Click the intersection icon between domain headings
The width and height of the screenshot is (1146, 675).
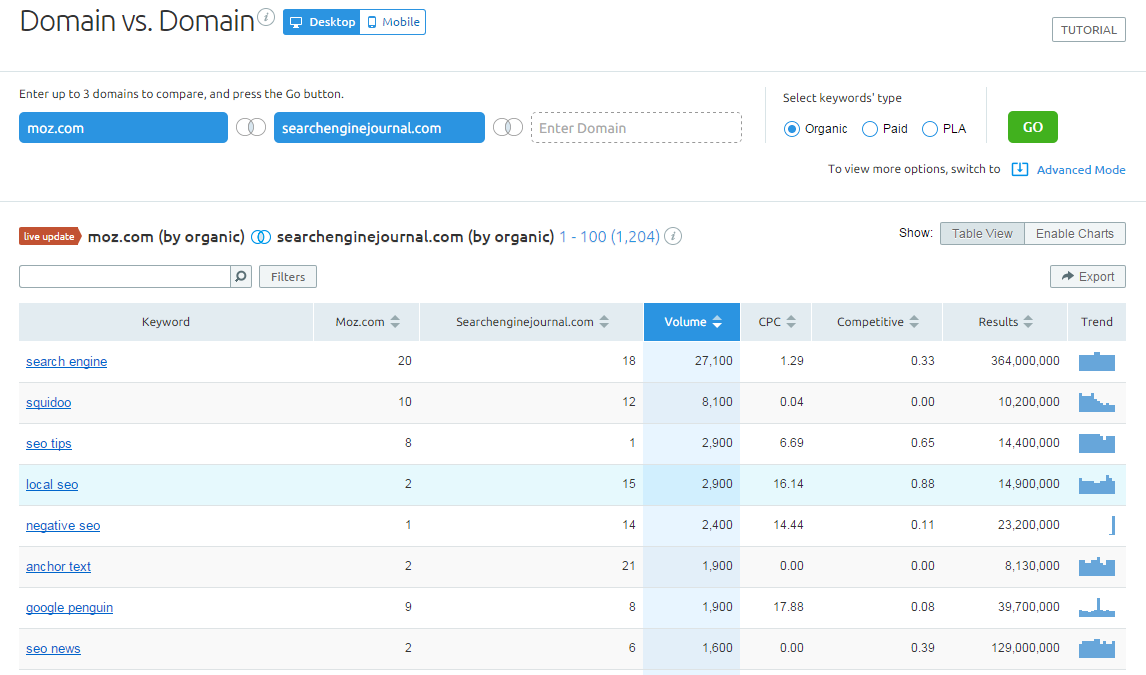coord(261,237)
